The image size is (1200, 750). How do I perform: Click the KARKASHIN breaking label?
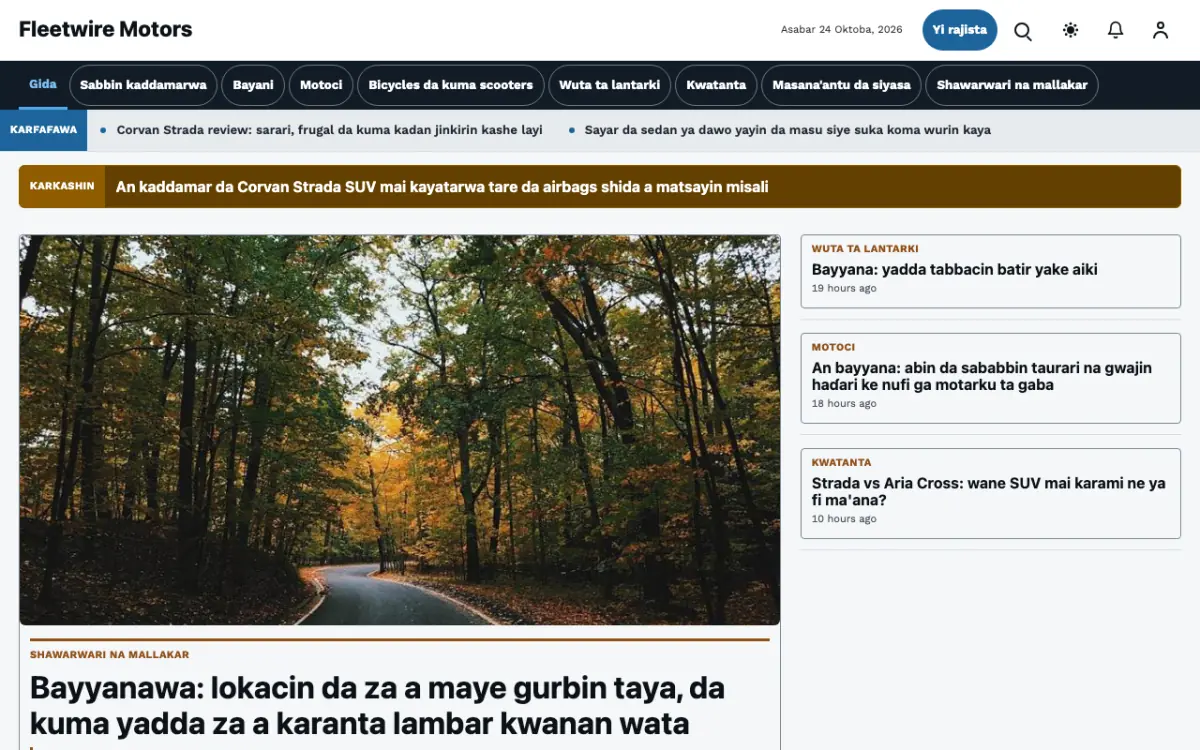[x=62, y=186]
